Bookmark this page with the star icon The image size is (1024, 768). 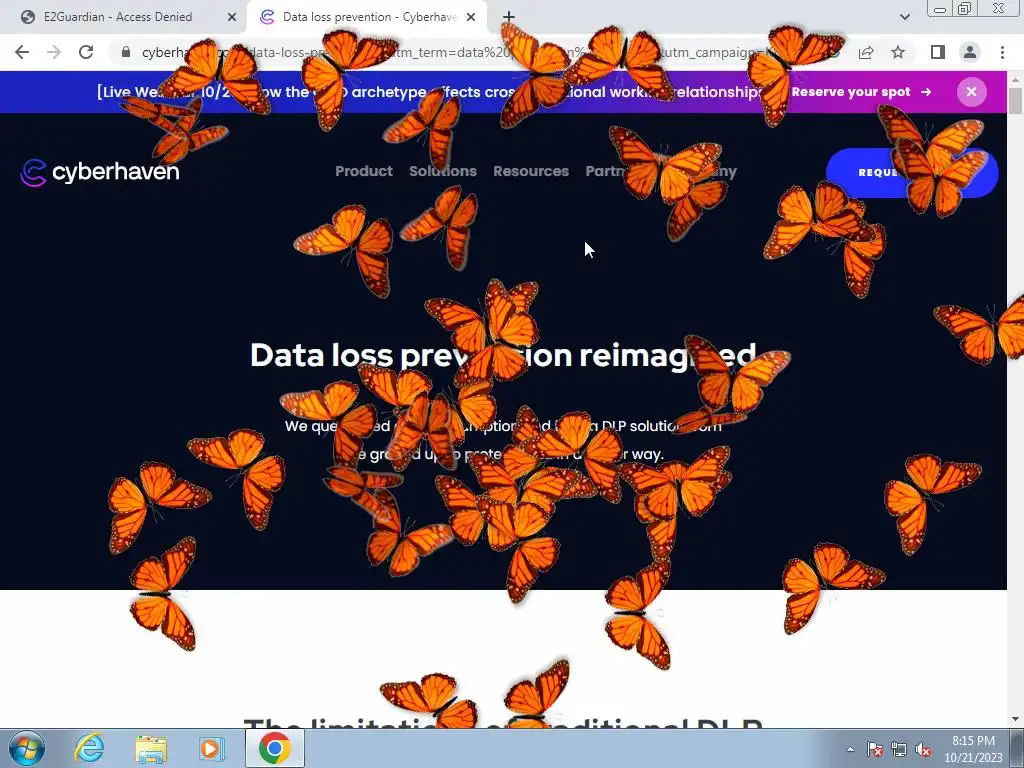[898, 52]
